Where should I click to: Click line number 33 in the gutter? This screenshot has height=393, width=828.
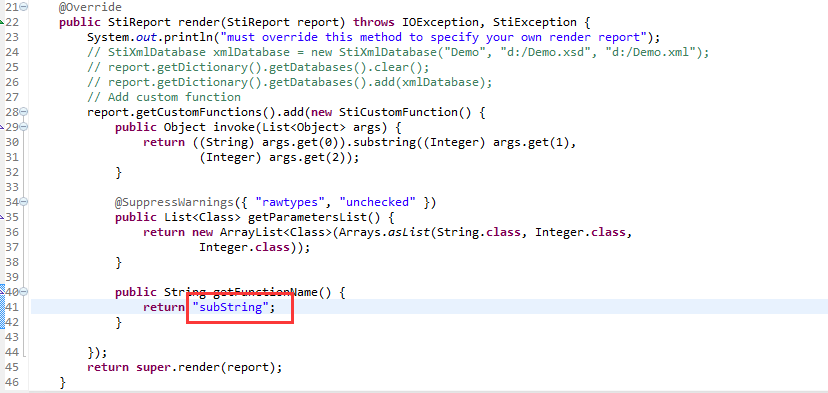tap(12, 187)
